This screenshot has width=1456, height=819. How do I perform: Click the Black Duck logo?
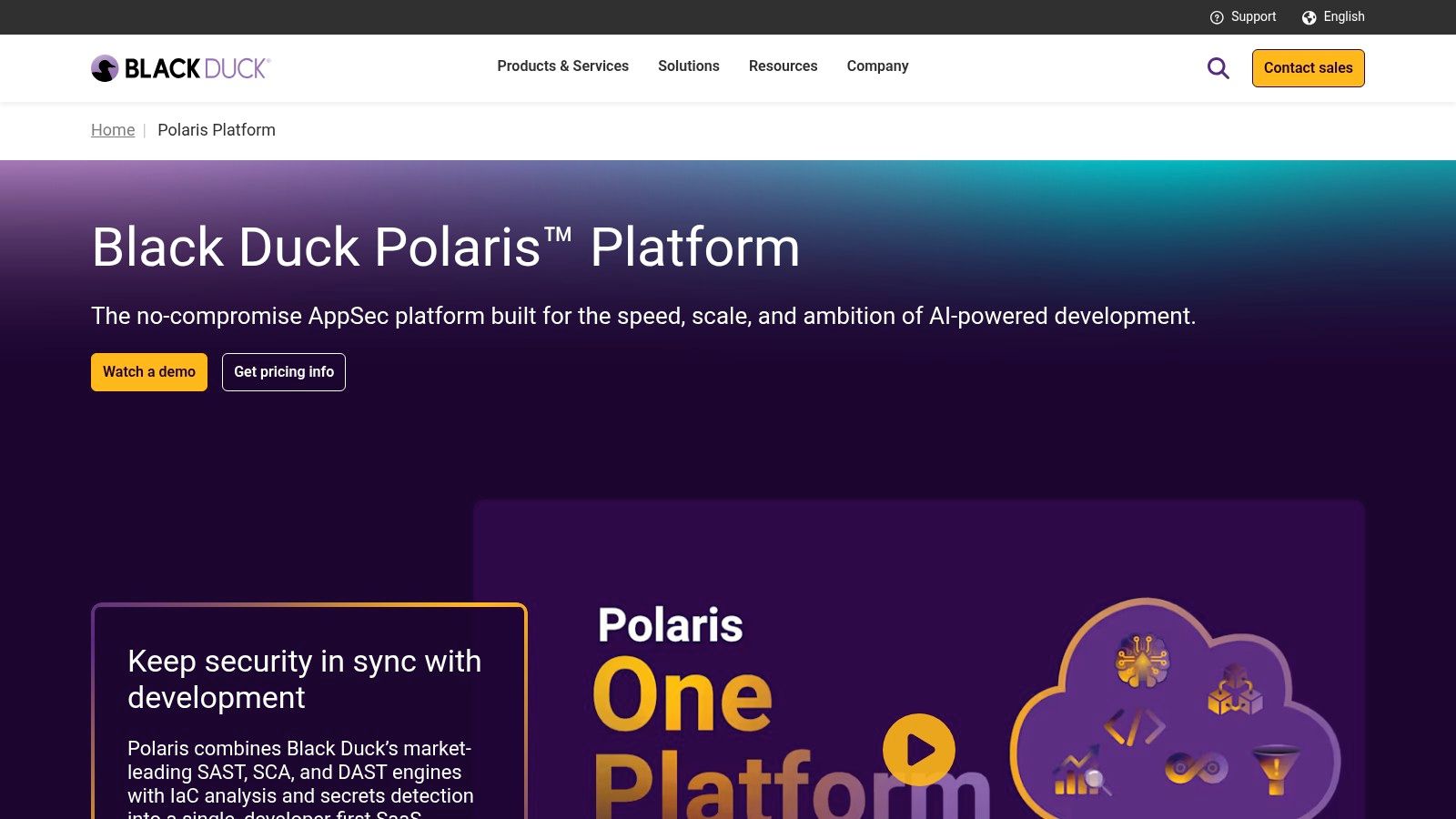[180, 68]
